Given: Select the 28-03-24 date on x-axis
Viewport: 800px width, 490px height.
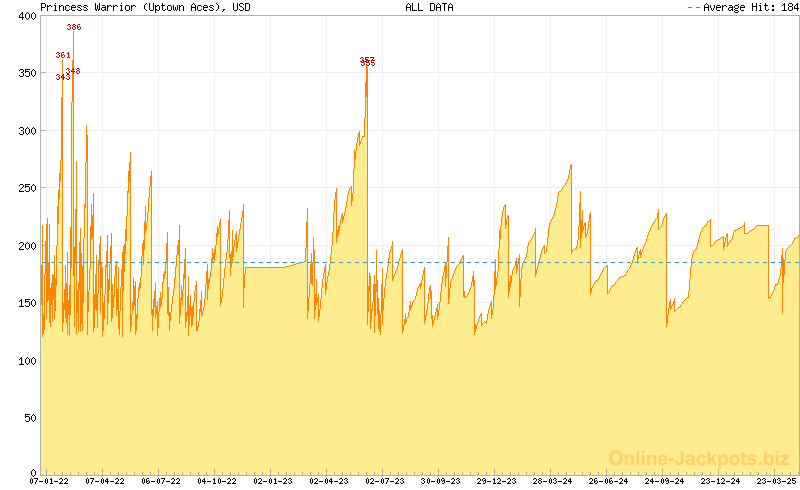Looking at the screenshot, I should 553,481.
